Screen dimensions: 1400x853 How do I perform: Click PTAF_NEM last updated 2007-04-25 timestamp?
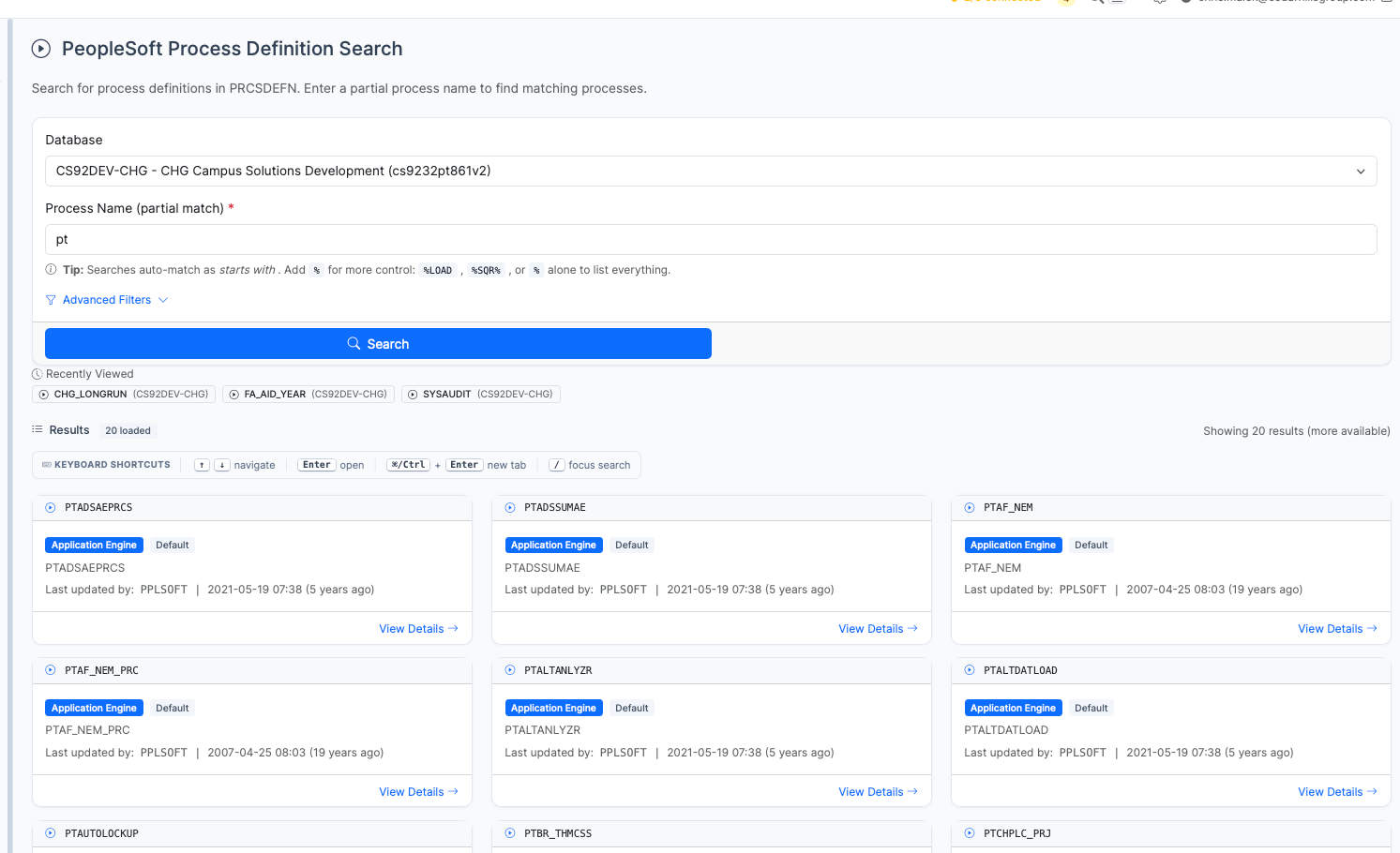(1214, 590)
